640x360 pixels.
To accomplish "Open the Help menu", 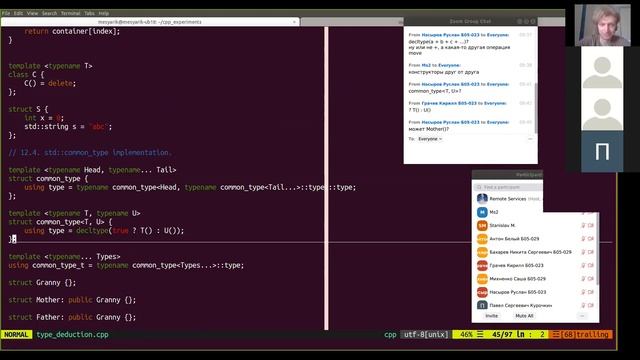I will (x=104, y=13).
